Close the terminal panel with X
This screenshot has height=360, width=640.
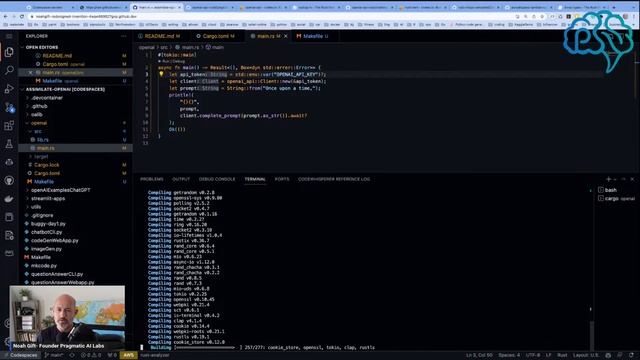[x=632, y=179]
